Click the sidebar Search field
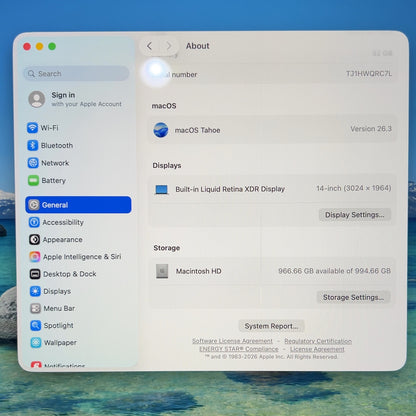 76,73
